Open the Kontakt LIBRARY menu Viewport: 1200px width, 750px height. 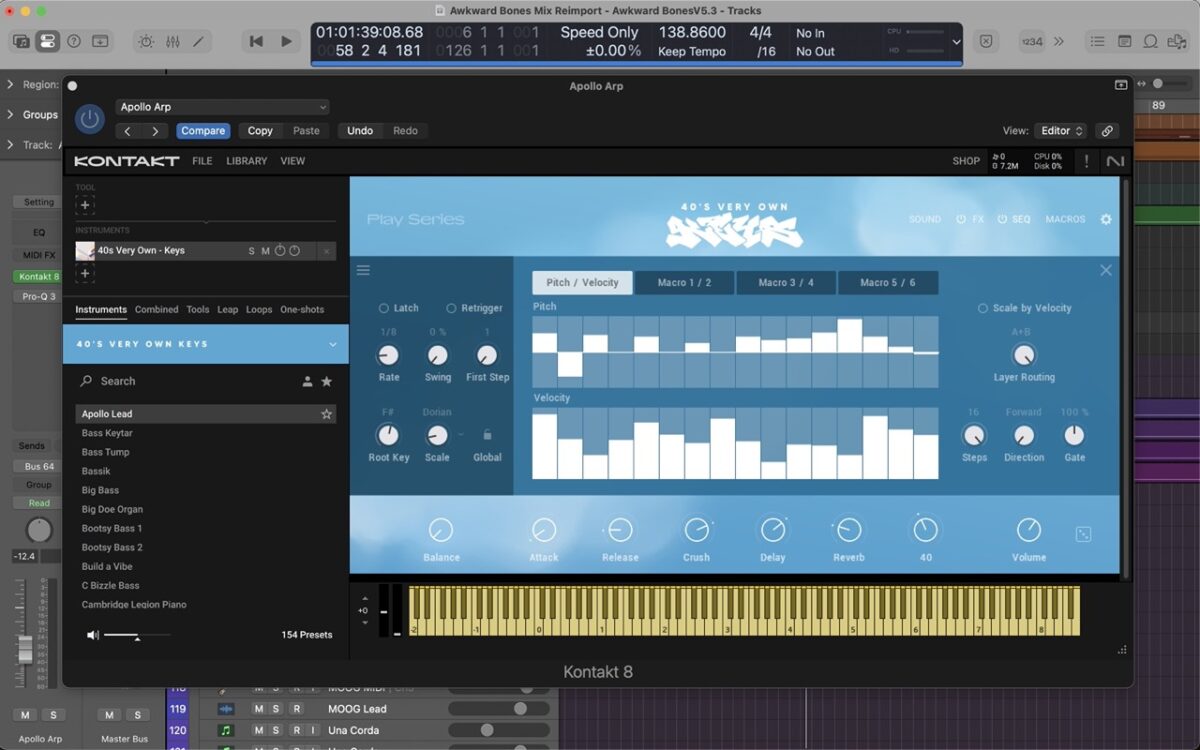pos(246,161)
